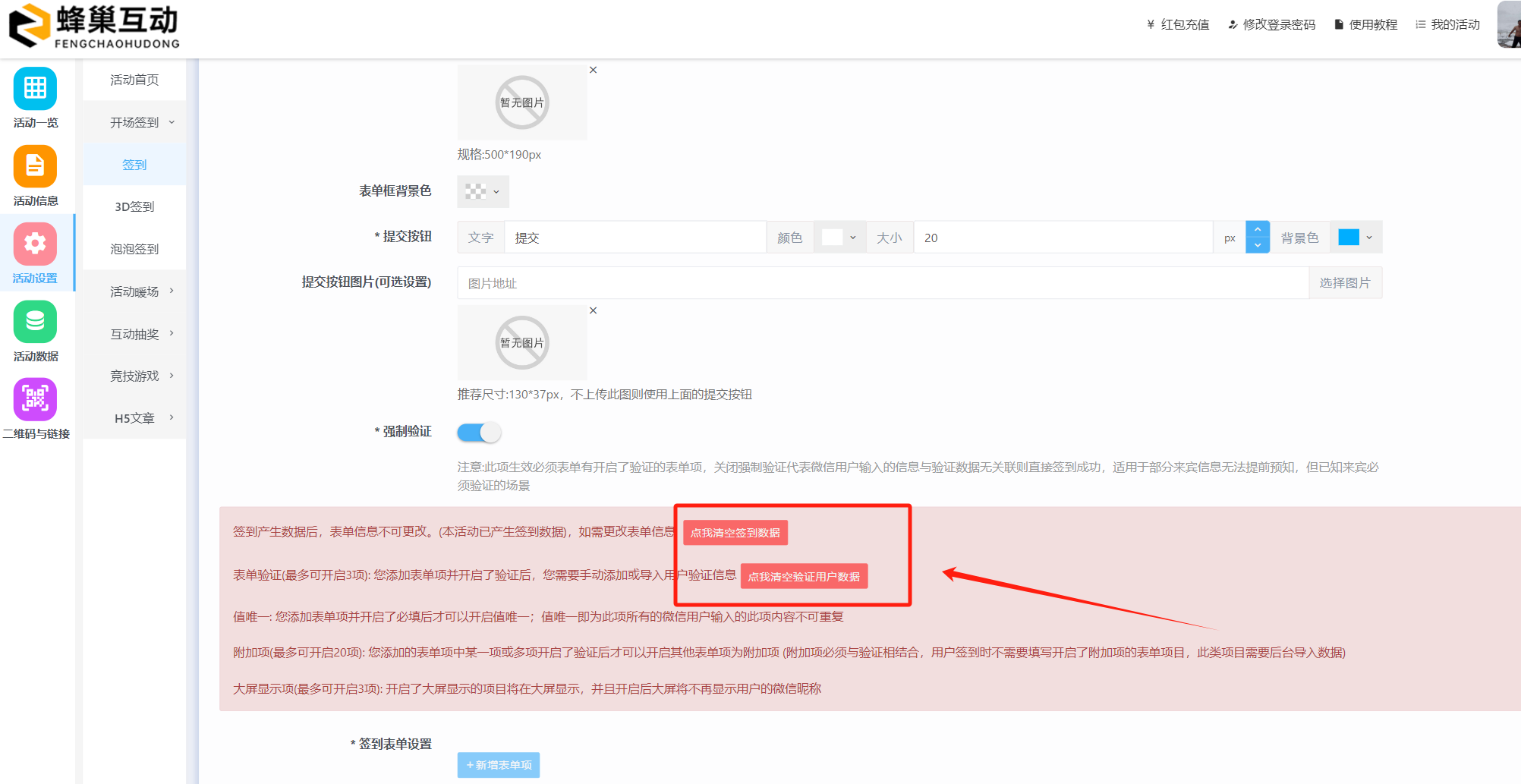Remove the top 暂无图片 image with the X
This screenshot has width=1521, height=784.
[x=594, y=70]
